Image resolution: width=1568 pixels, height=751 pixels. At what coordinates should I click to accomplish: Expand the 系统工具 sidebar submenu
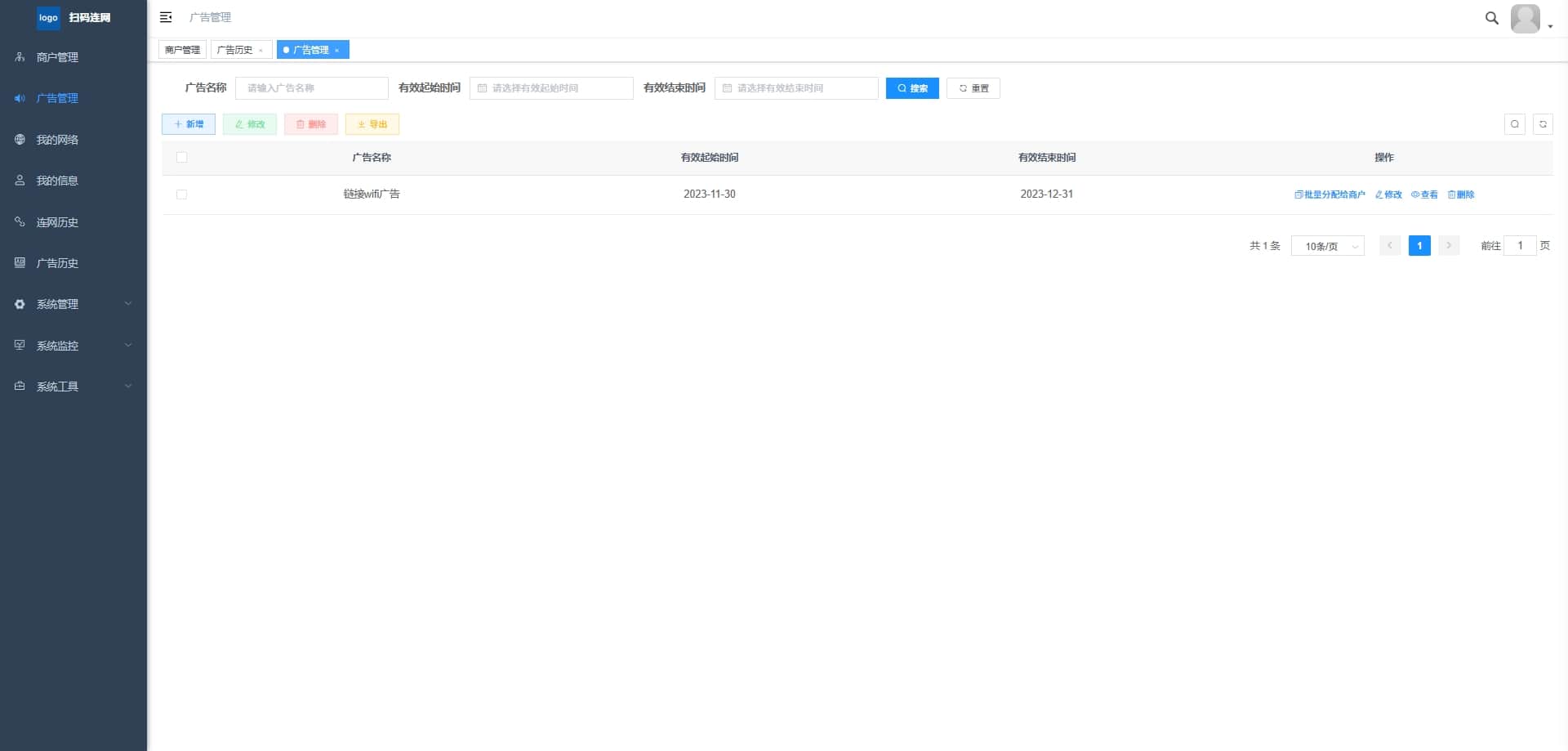(73, 387)
